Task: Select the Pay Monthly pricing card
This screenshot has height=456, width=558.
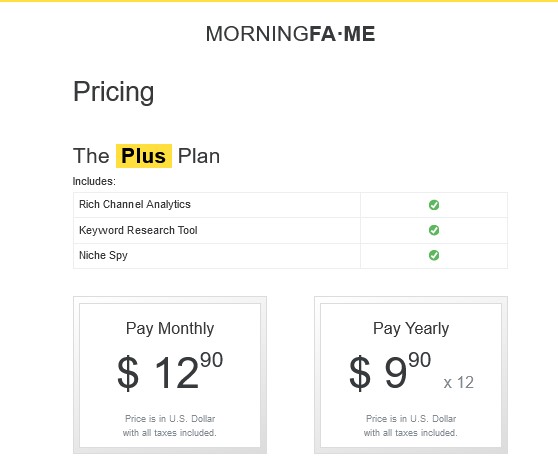Action: [x=170, y=375]
